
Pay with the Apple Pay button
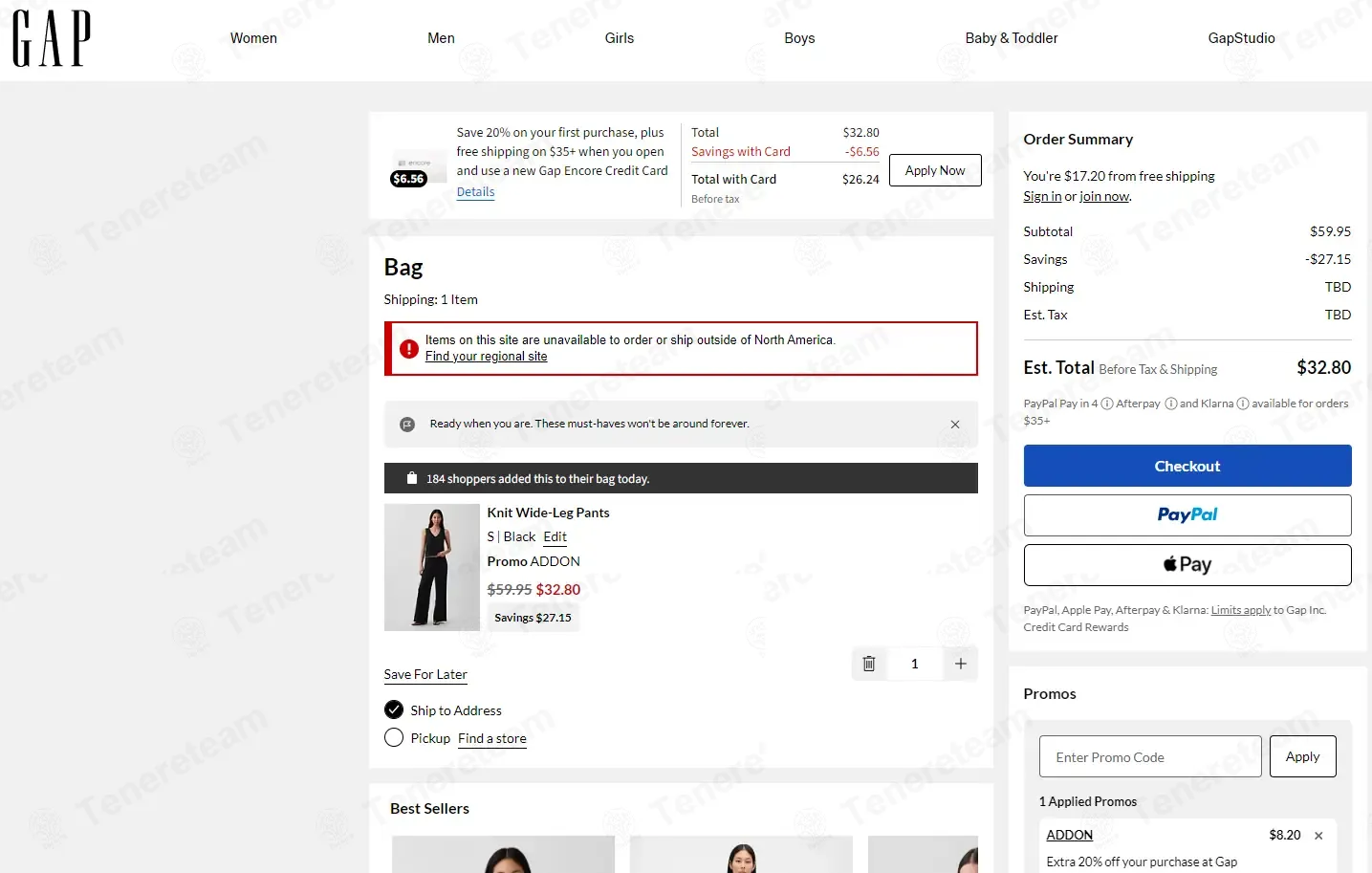(x=1187, y=565)
